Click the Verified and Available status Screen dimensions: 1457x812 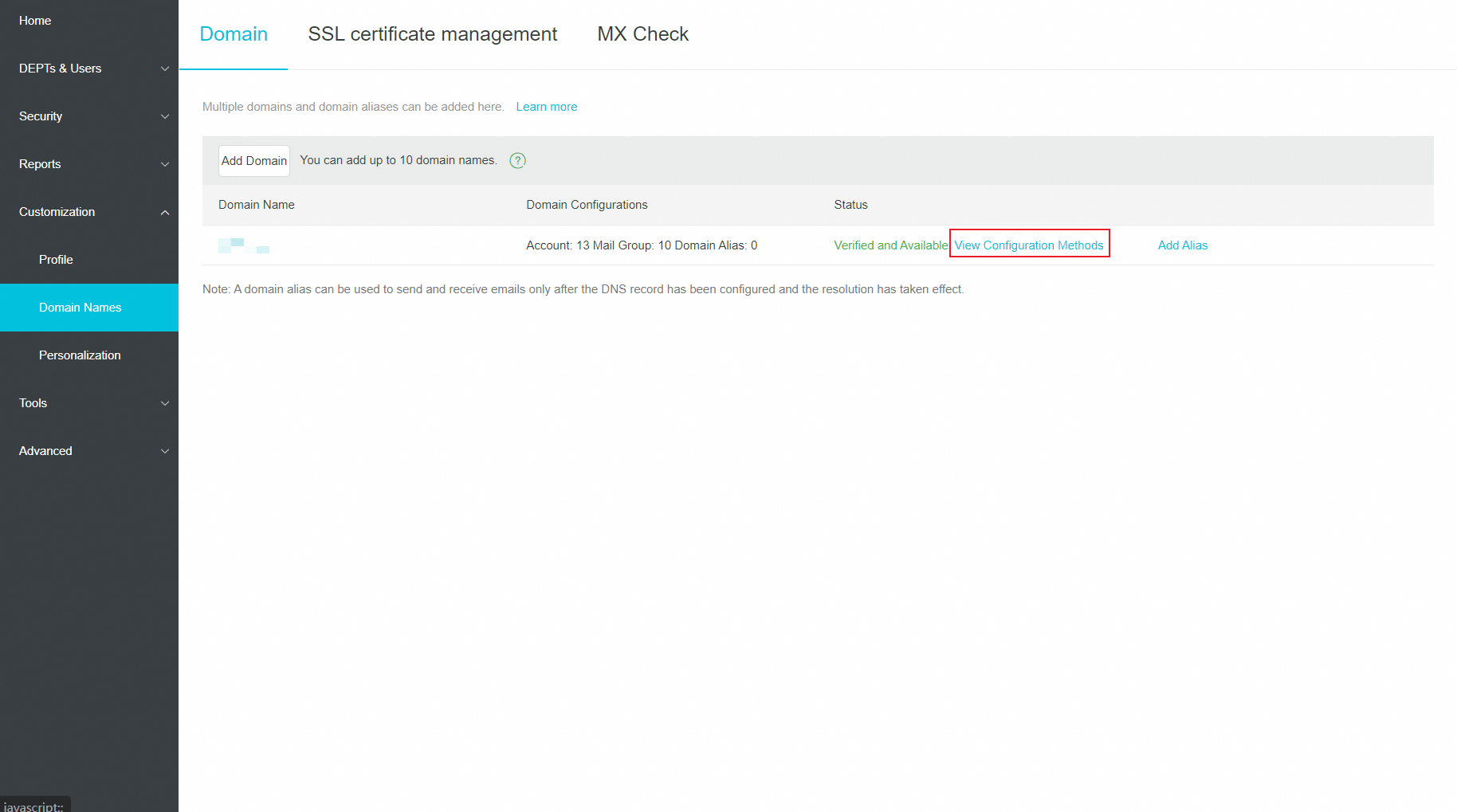[x=891, y=245]
